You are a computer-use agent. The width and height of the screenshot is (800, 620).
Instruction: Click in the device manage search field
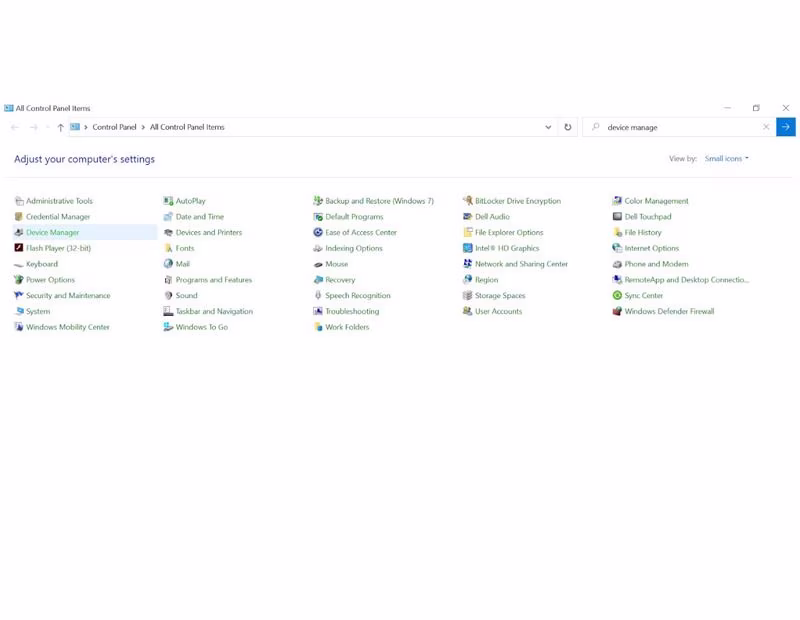[681, 128]
